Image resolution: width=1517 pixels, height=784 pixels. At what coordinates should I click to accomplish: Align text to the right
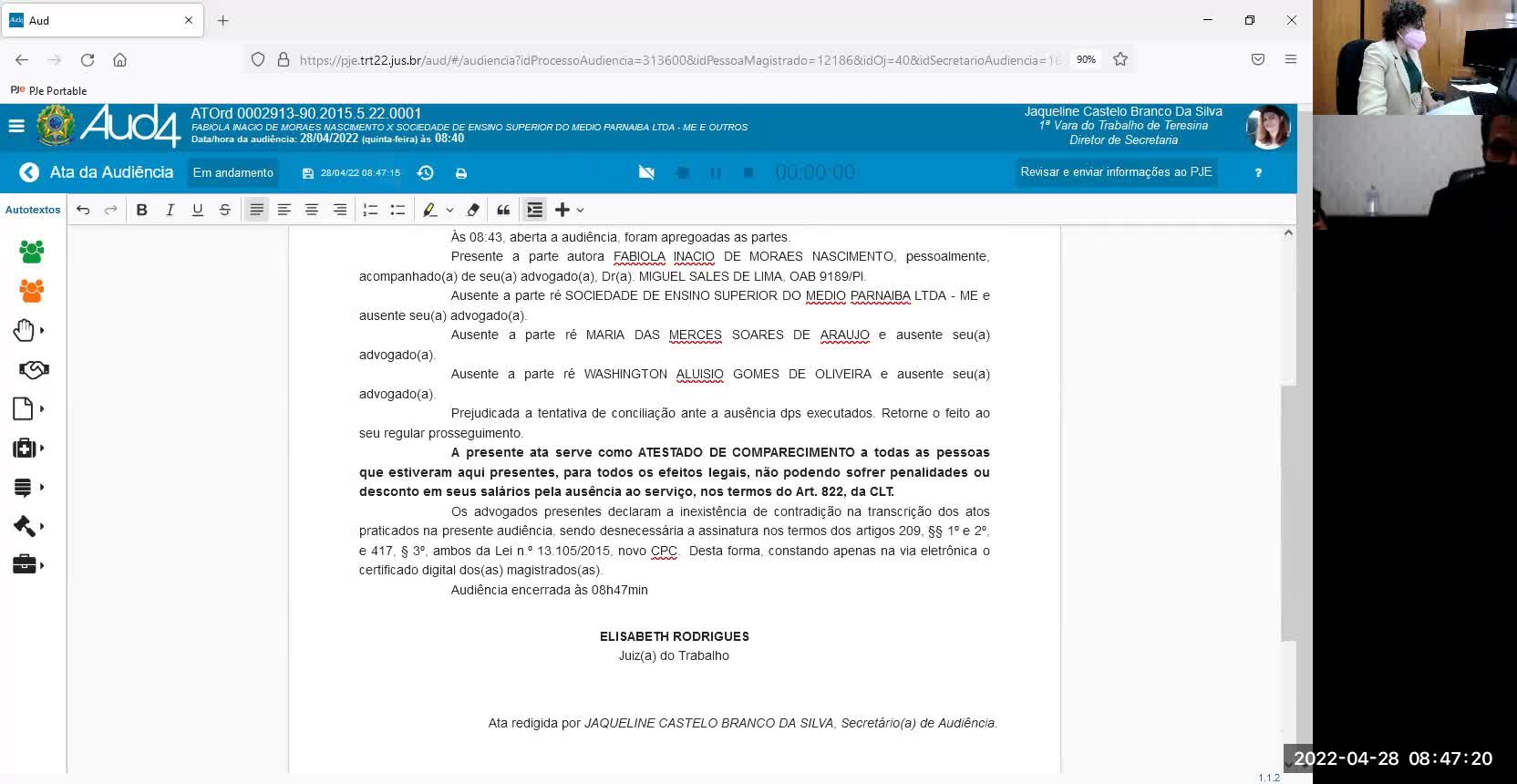tap(339, 210)
